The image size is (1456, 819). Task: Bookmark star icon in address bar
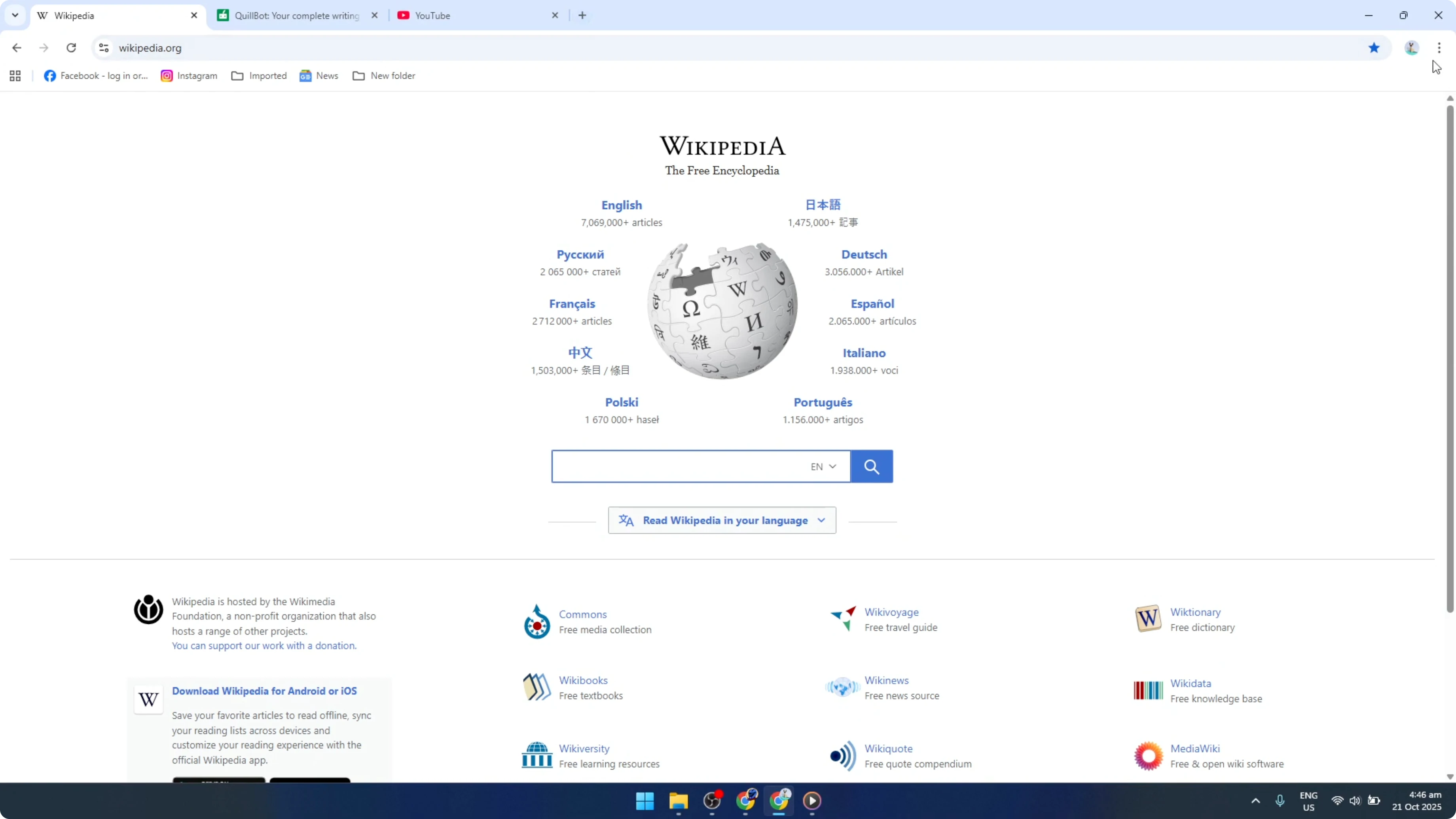click(x=1373, y=48)
